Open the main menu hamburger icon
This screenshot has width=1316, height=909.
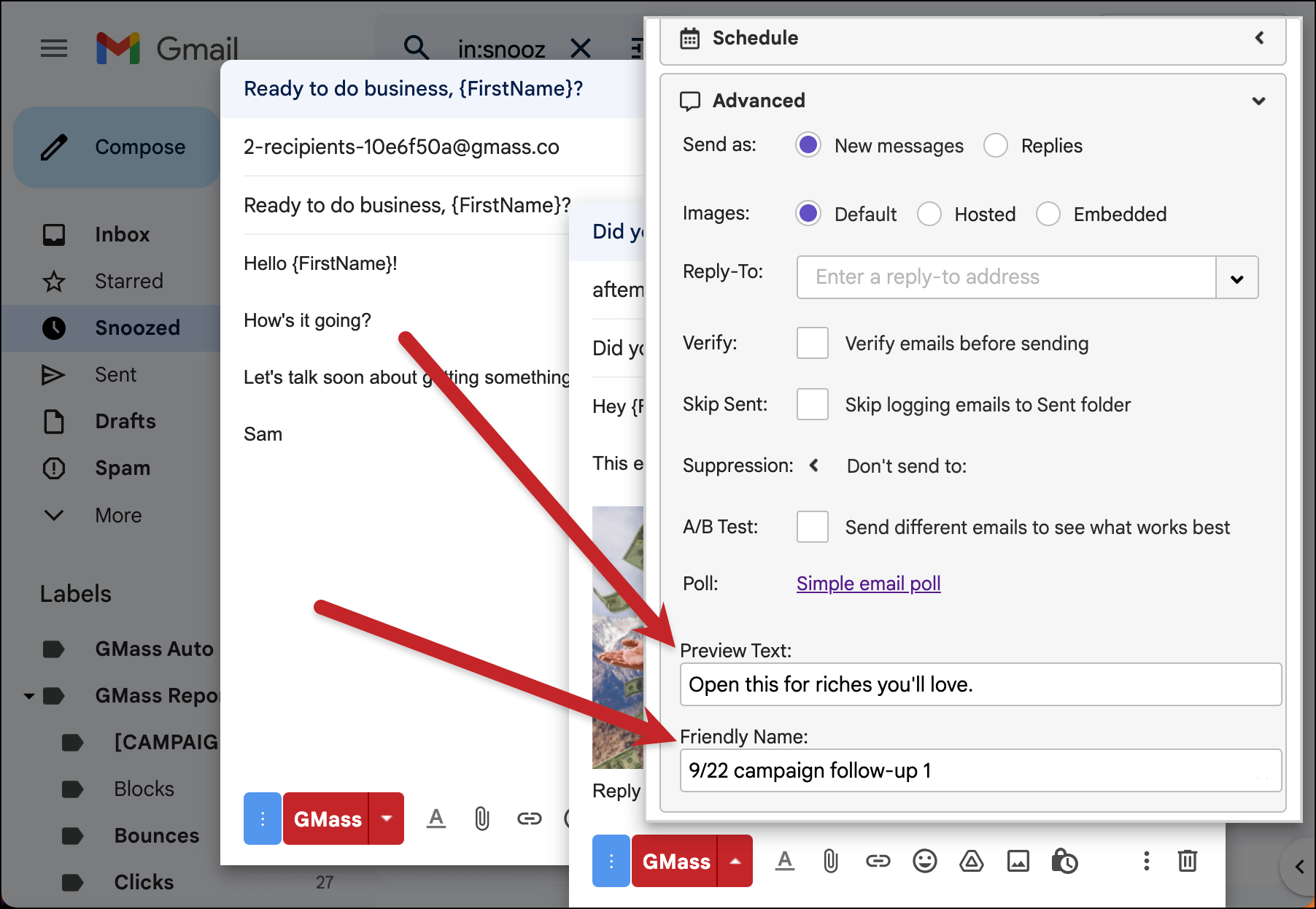pyautogui.click(x=54, y=49)
